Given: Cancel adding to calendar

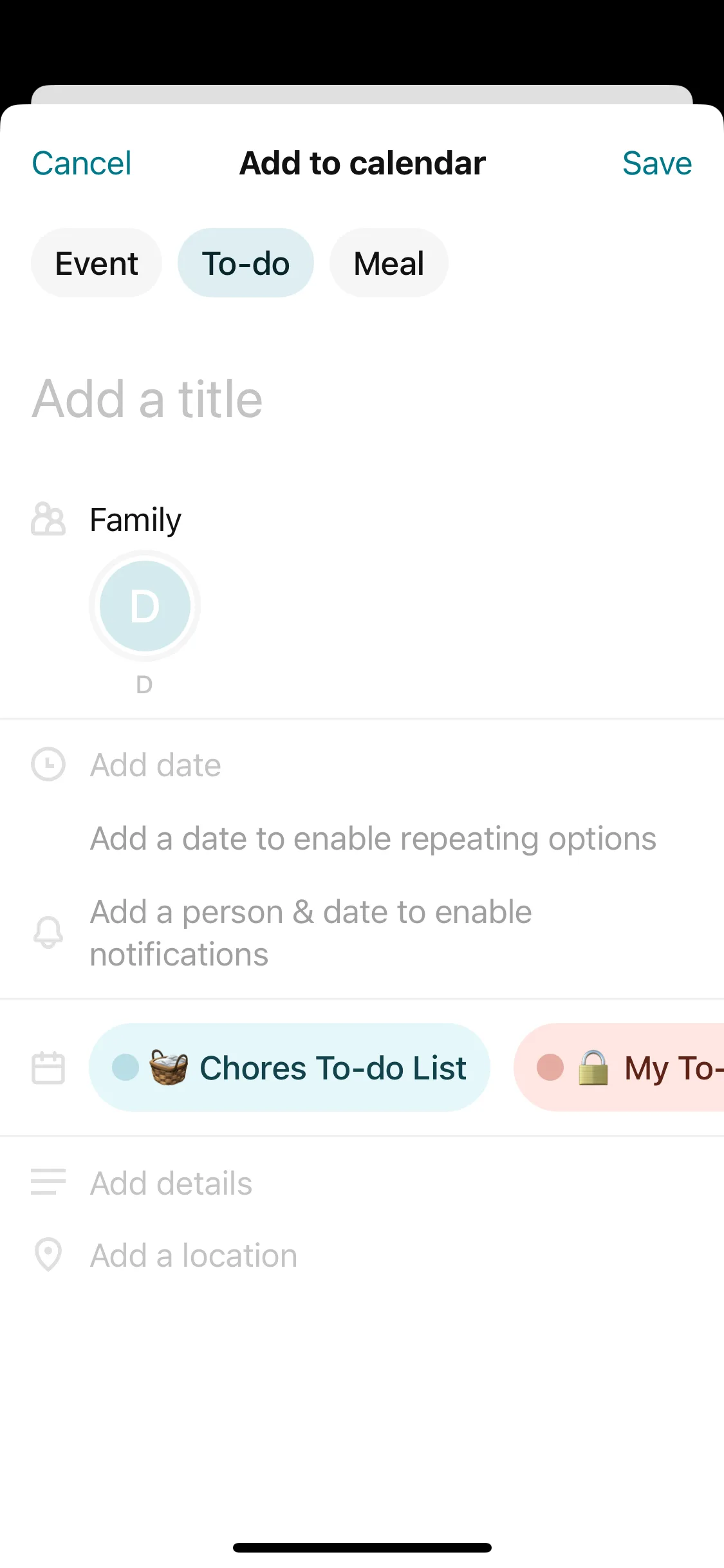Looking at the screenshot, I should pyautogui.click(x=82, y=163).
